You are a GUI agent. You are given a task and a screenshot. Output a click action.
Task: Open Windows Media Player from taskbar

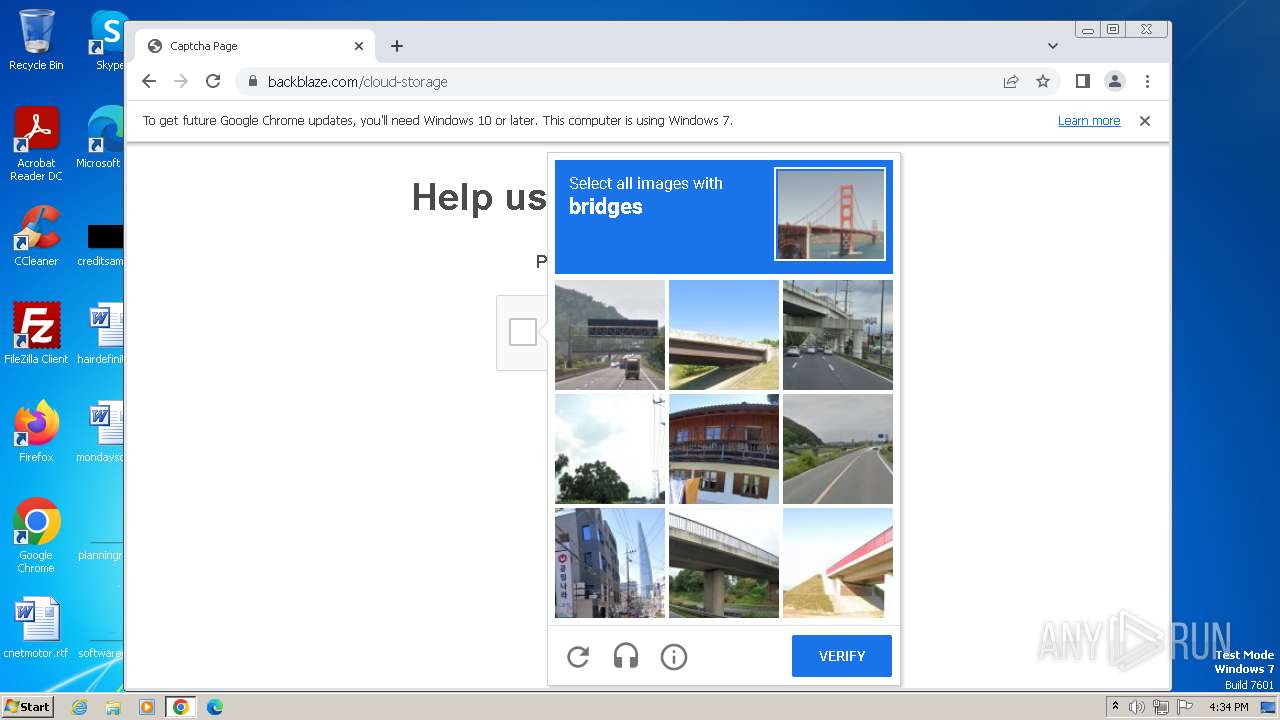[147, 707]
